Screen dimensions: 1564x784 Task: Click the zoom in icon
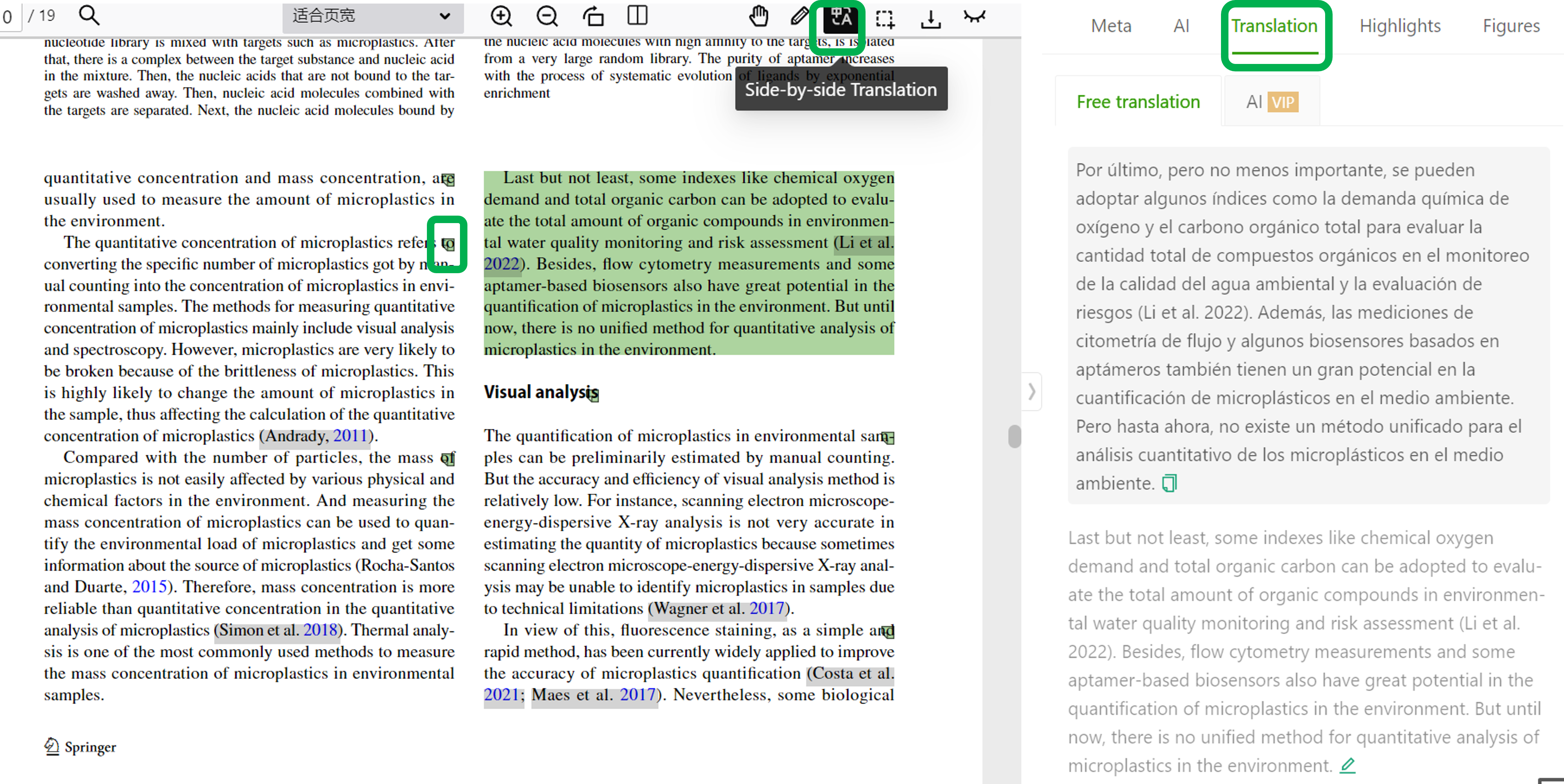pyautogui.click(x=501, y=16)
